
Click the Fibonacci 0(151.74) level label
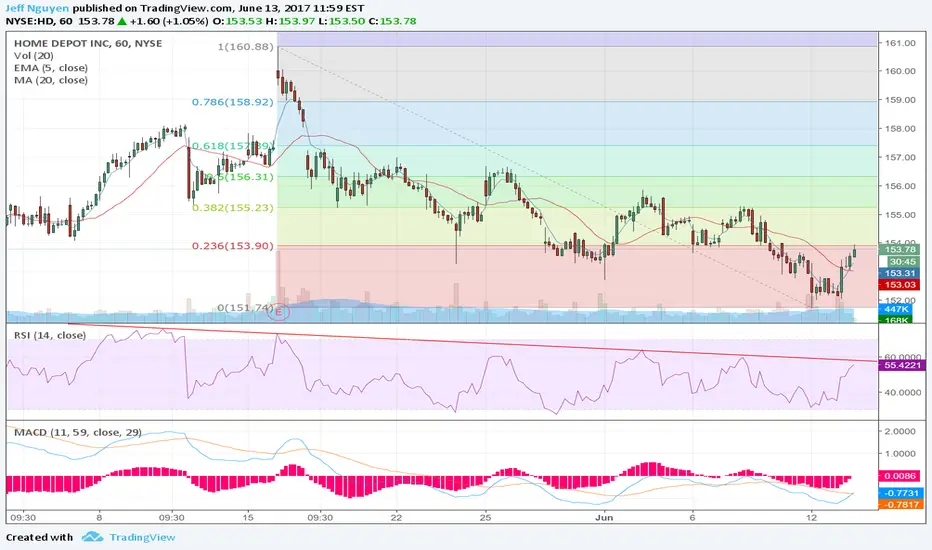point(244,307)
